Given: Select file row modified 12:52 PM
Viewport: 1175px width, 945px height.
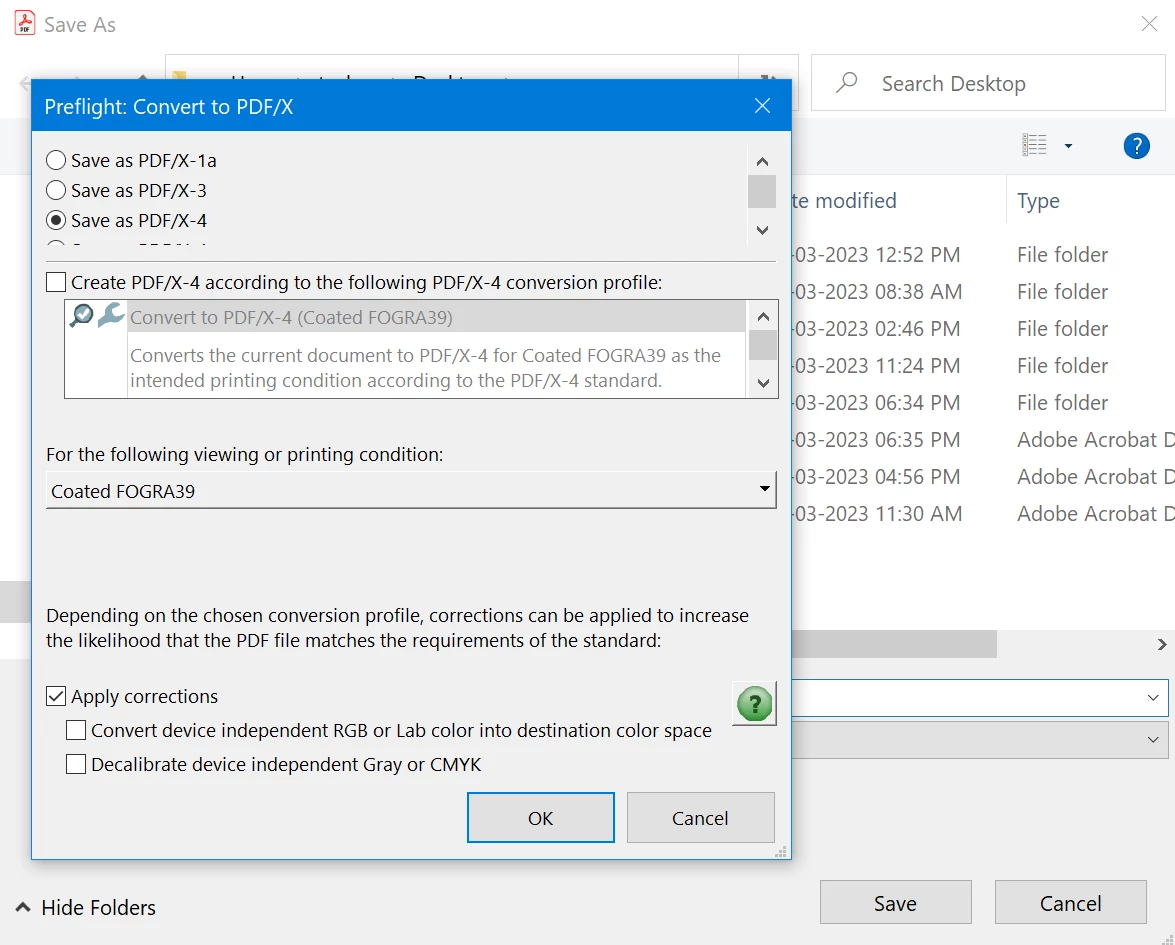Looking at the screenshot, I should [x=982, y=255].
